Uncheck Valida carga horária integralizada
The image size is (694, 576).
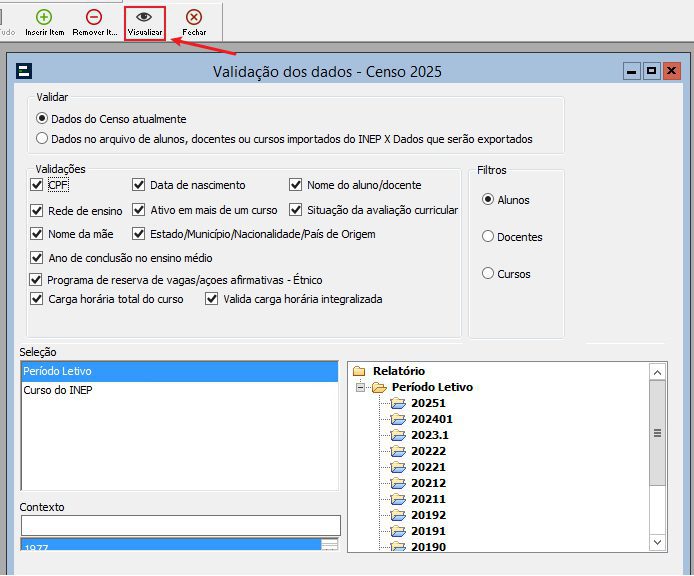[x=212, y=298]
